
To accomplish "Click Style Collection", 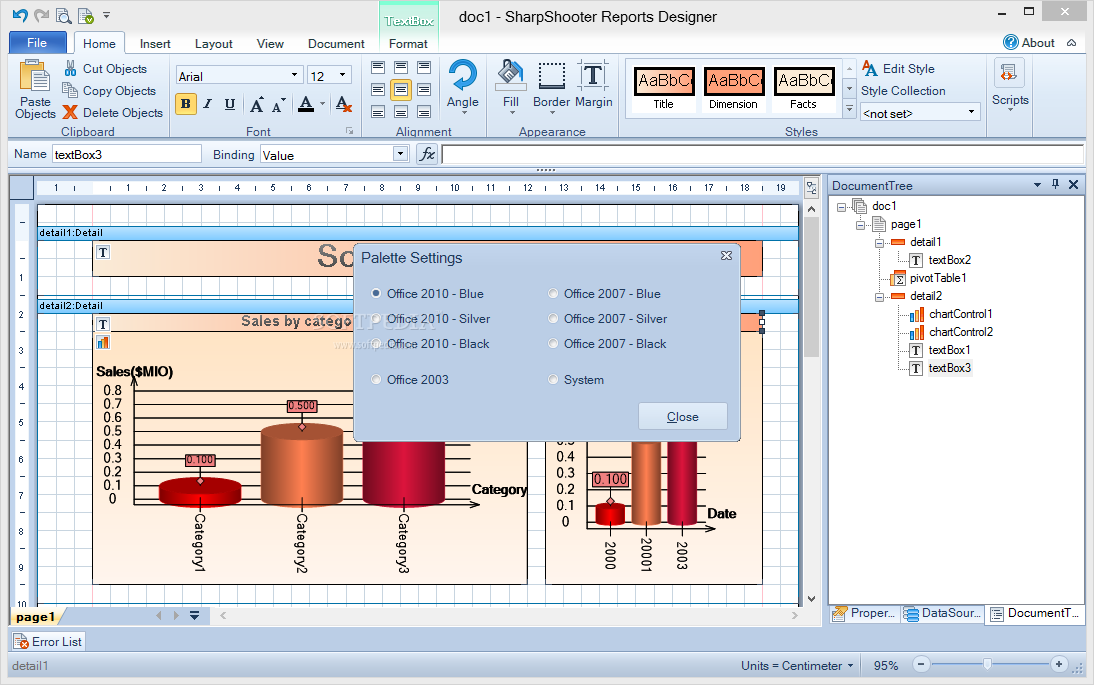I will 903,91.
